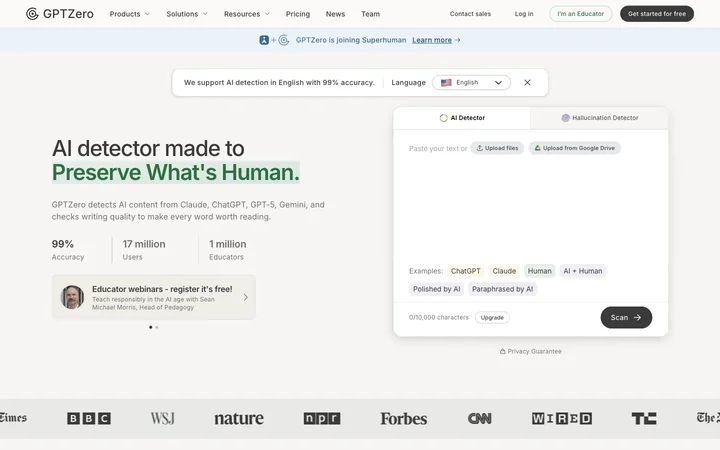Click the AI Detector circle icon
This screenshot has height=450, width=720.
[x=443, y=118]
